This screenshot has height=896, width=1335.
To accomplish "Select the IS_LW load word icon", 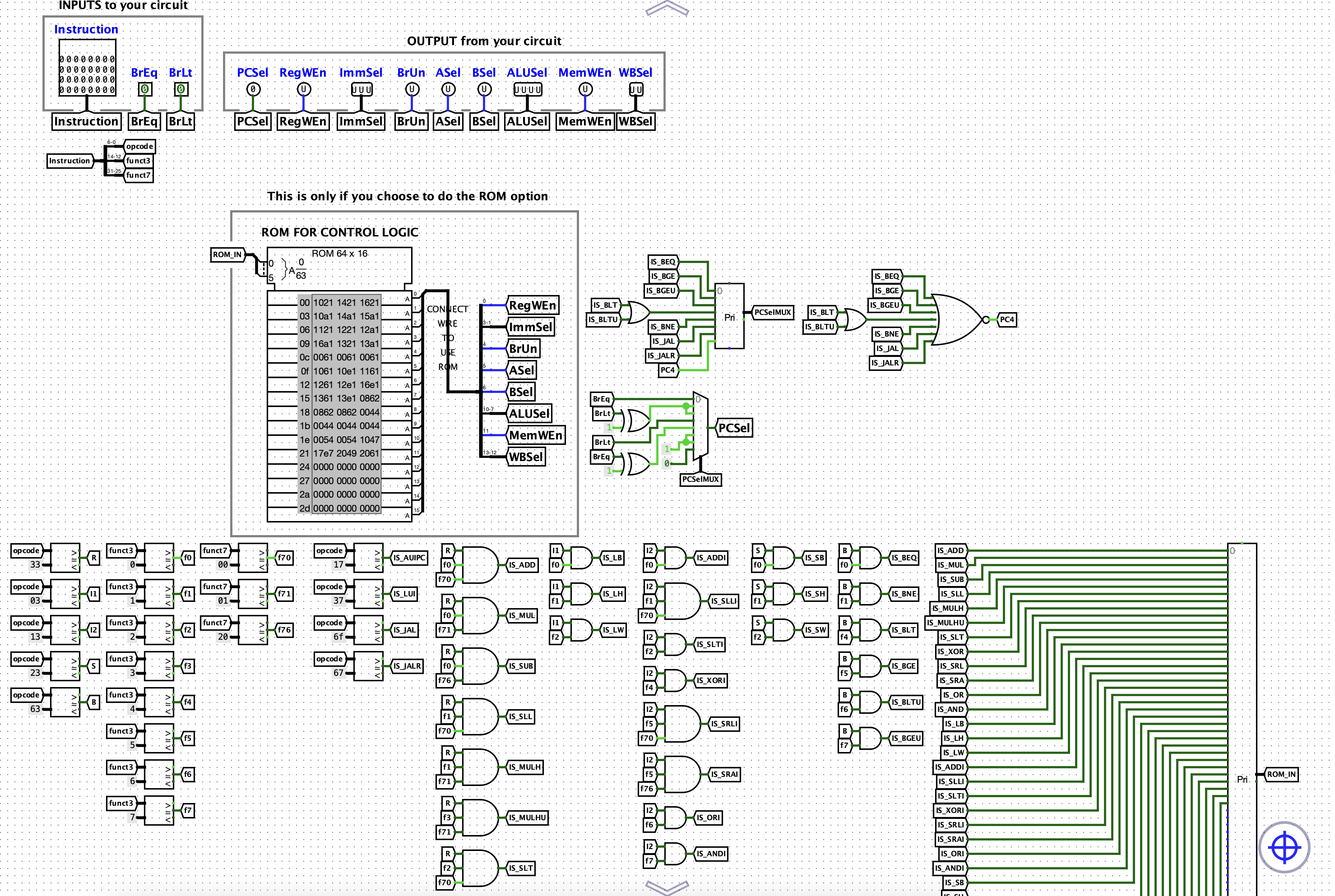I will pos(611,627).
